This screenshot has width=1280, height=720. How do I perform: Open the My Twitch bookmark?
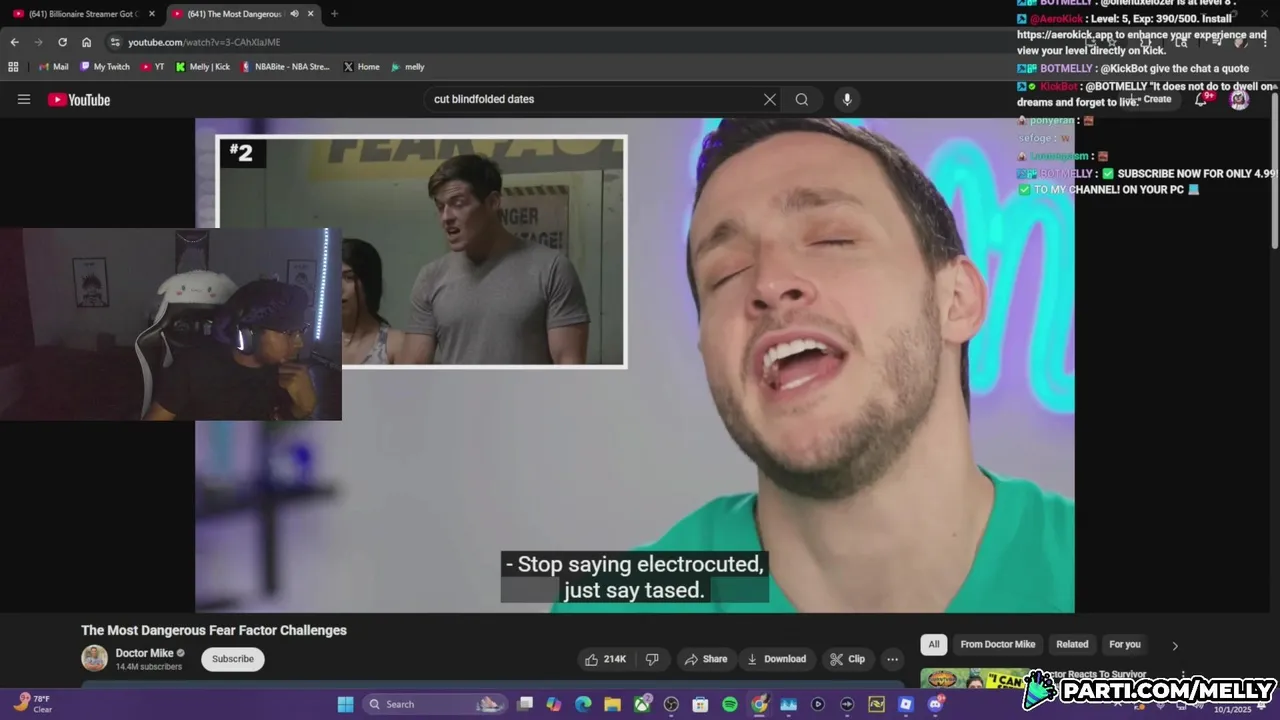pyautogui.click(x=105, y=67)
